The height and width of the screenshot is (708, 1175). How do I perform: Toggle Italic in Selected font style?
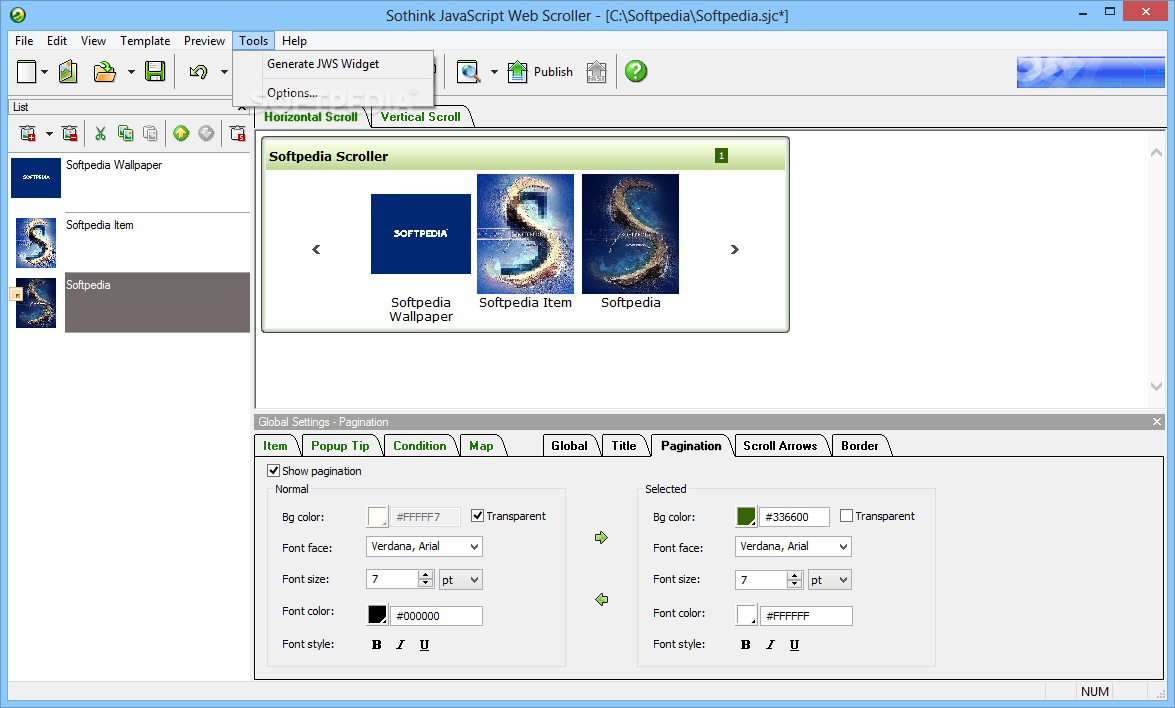pyautogui.click(x=770, y=644)
